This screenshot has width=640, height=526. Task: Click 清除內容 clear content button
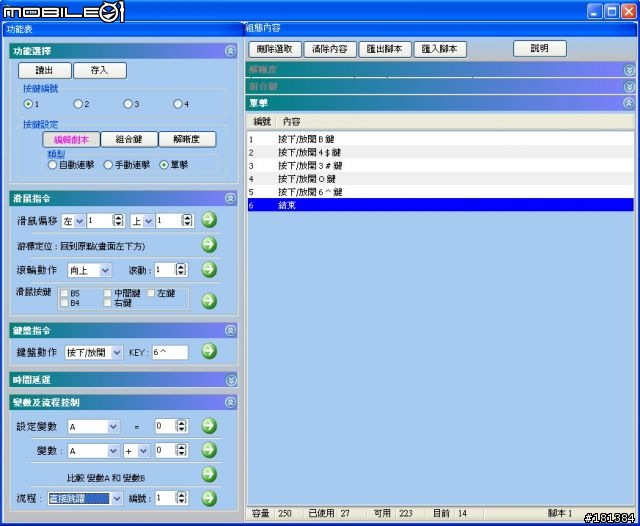(330, 49)
